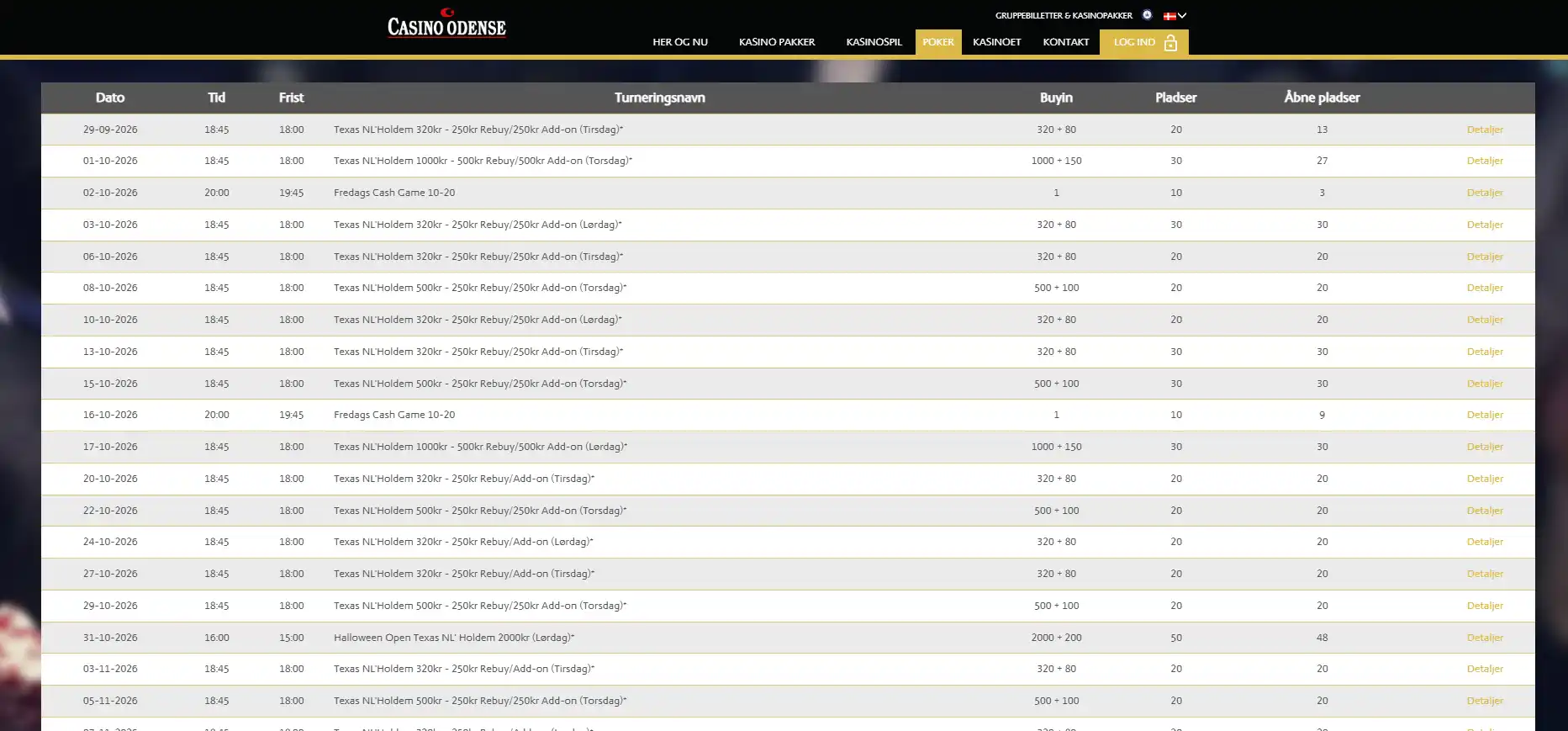Open the Gruppebilletter & Kasinopakker link
The width and height of the screenshot is (1568, 731).
(1064, 15)
